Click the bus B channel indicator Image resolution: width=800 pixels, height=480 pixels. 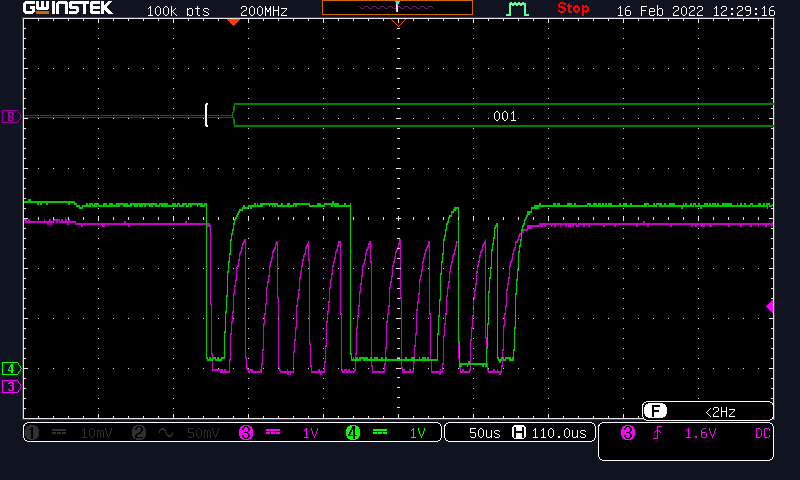point(11,117)
